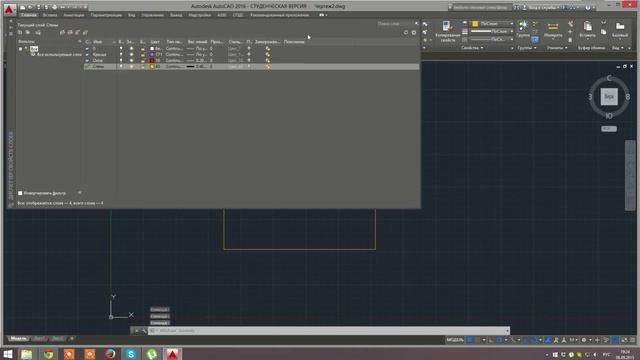Image resolution: width=640 pixels, height=360 pixels.
Task: Click the Delete Layer icon
Action: pos(78,32)
